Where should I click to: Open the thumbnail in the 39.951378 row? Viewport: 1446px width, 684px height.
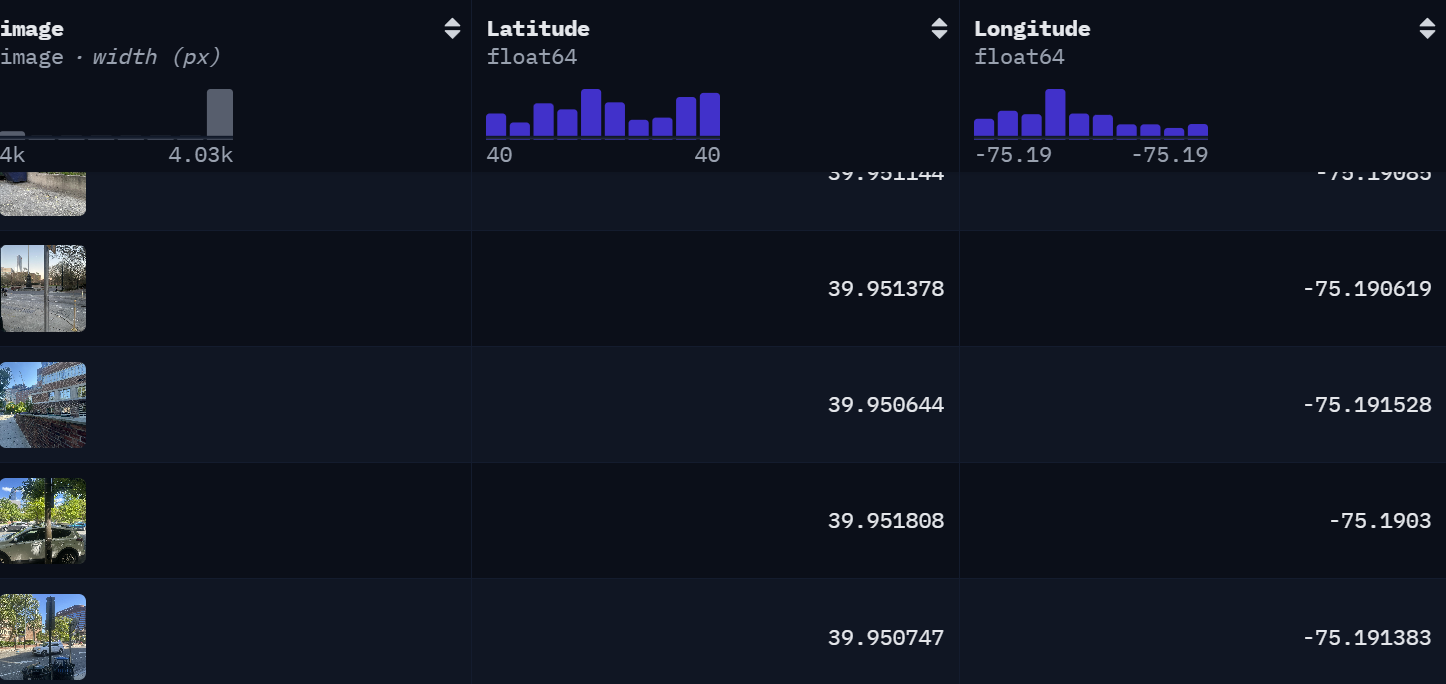tap(43, 289)
